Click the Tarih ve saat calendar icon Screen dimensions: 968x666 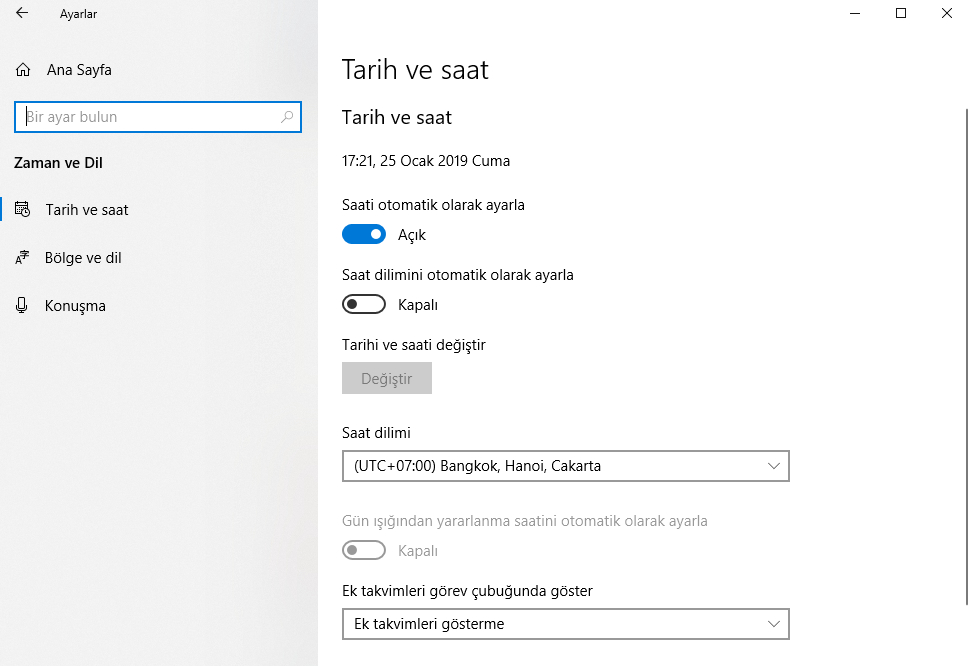coord(23,210)
